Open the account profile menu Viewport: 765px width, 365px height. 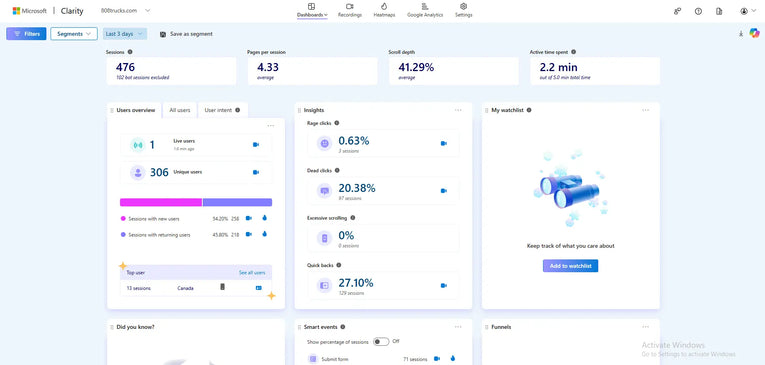click(747, 11)
